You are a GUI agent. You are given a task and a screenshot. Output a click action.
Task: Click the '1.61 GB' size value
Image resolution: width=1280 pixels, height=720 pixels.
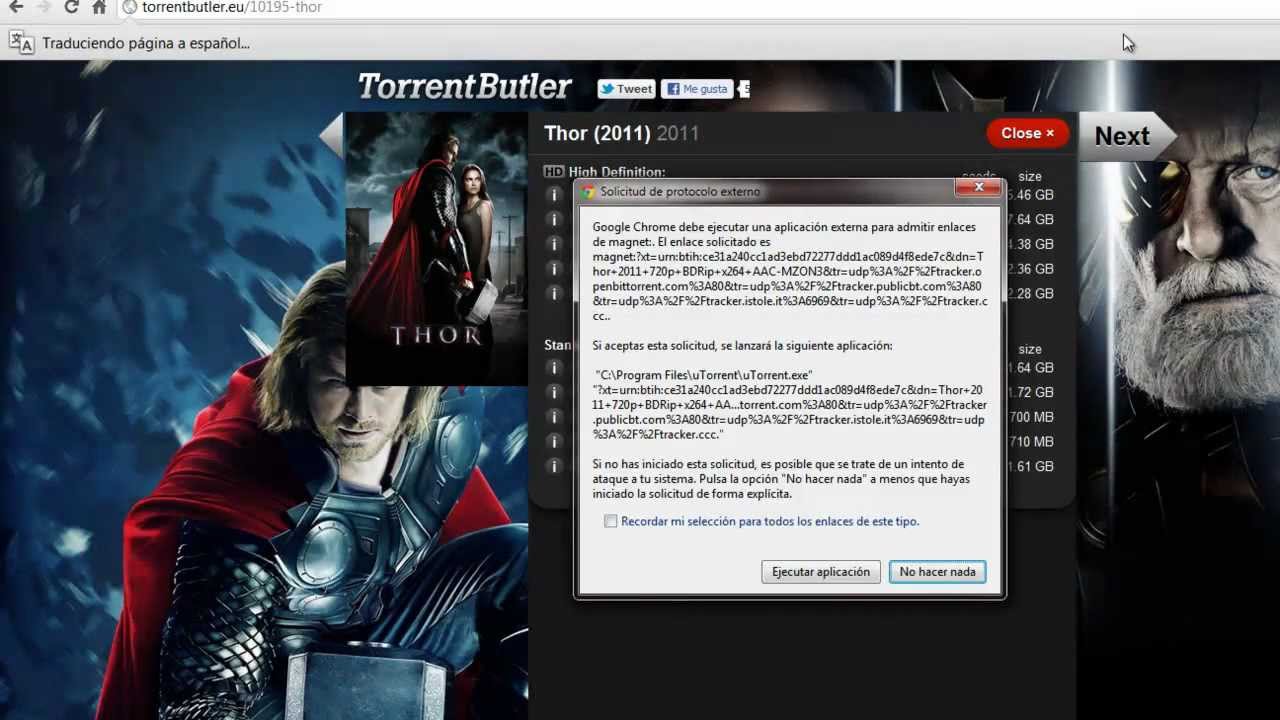point(1030,466)
